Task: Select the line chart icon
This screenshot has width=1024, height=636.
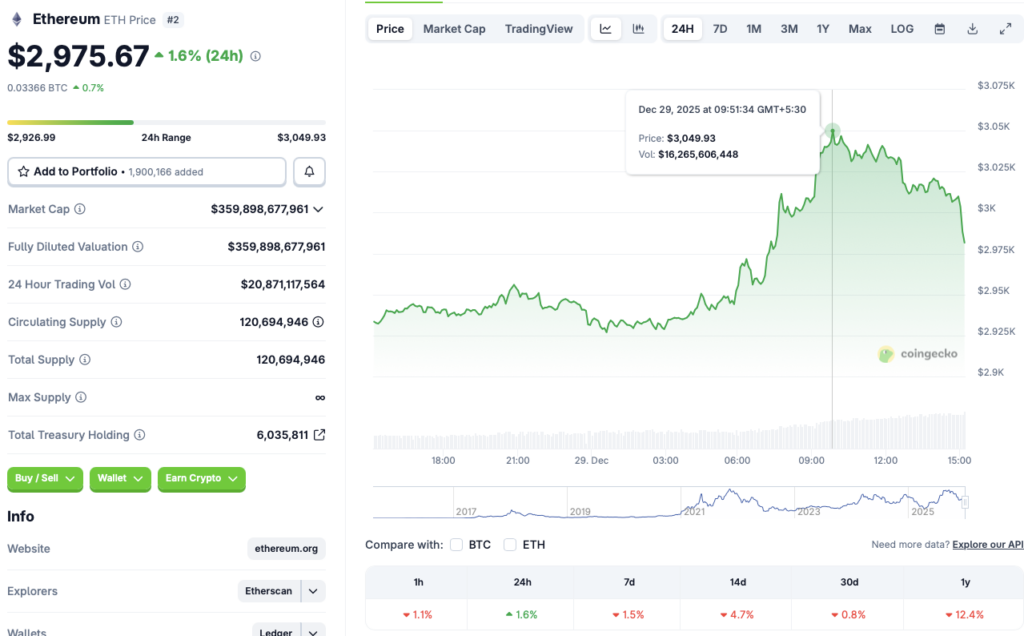Action: tap(605, 29)
